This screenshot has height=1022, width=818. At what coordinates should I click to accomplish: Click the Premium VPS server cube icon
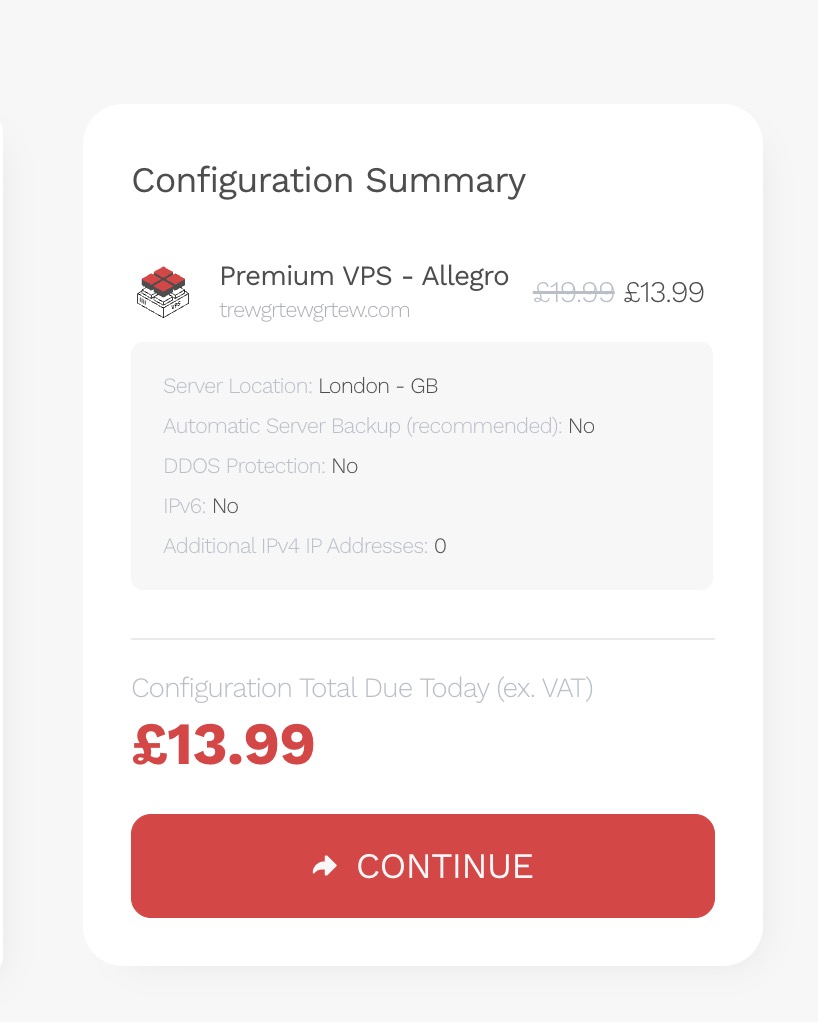coord(162,291)
